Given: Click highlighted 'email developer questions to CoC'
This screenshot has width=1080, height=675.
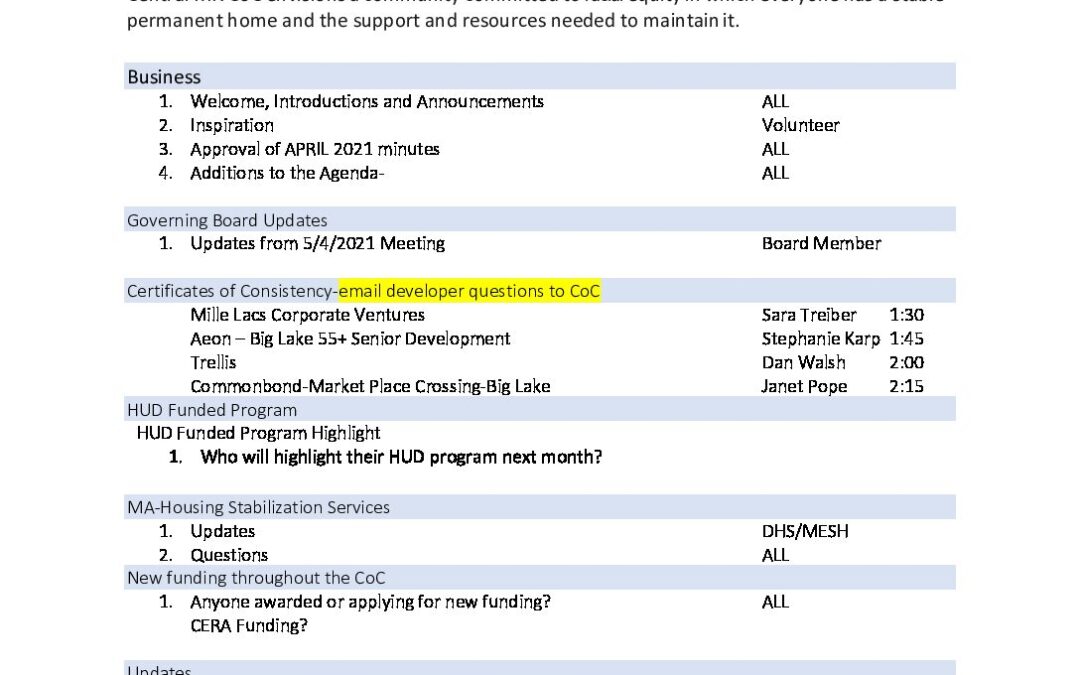Looking at the screenshot, I should 469,291.
